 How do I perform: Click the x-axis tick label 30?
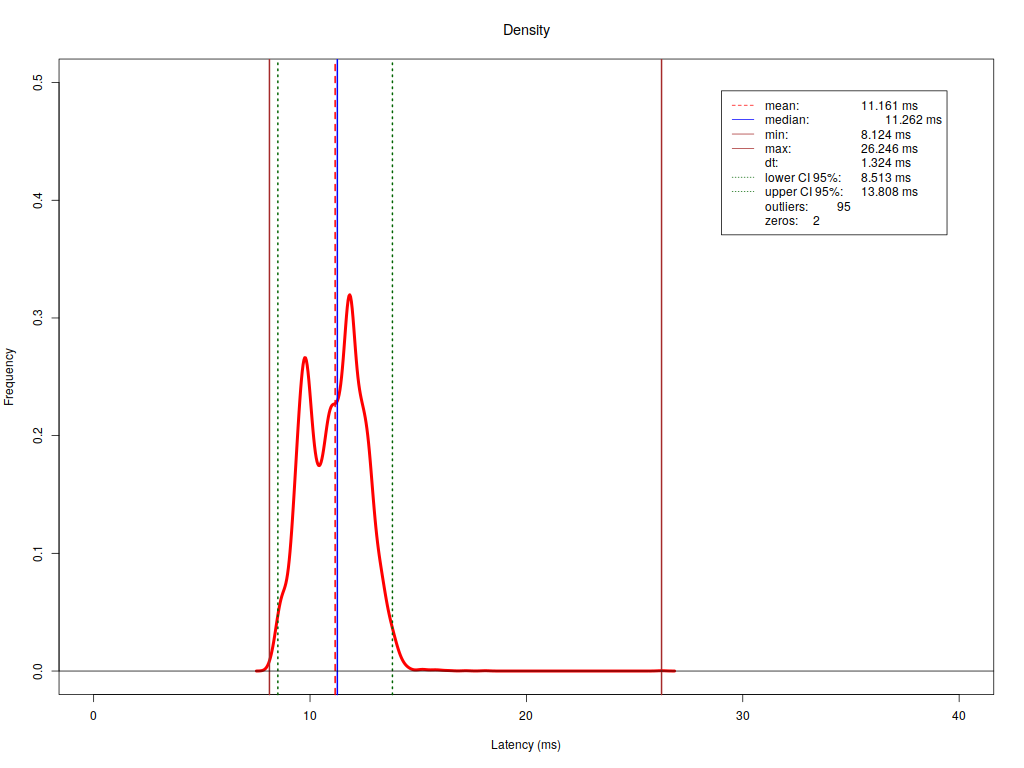[x=743, y=716]
